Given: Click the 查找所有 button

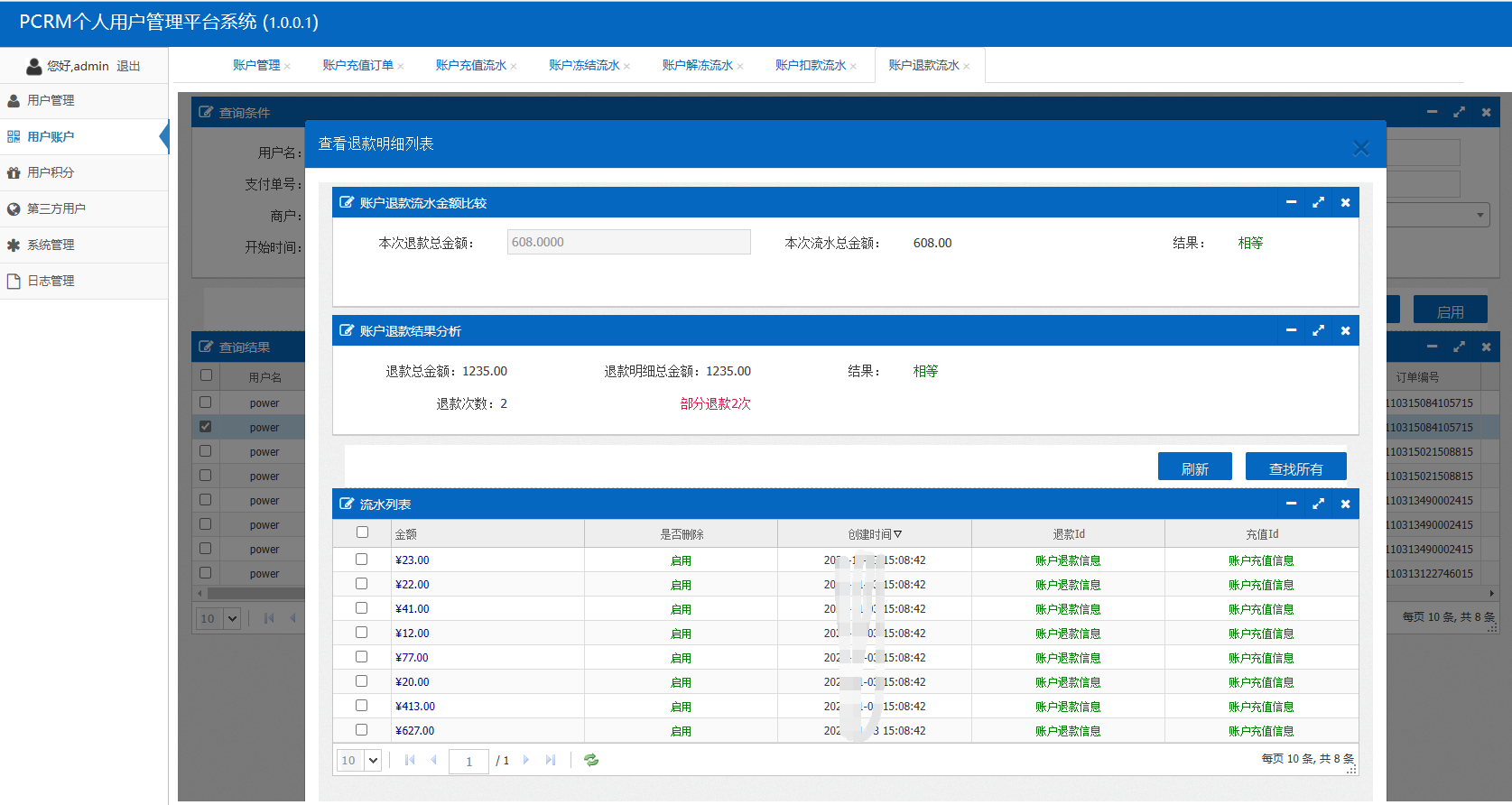Looking at the screenshot, I should pos(1295,467).
